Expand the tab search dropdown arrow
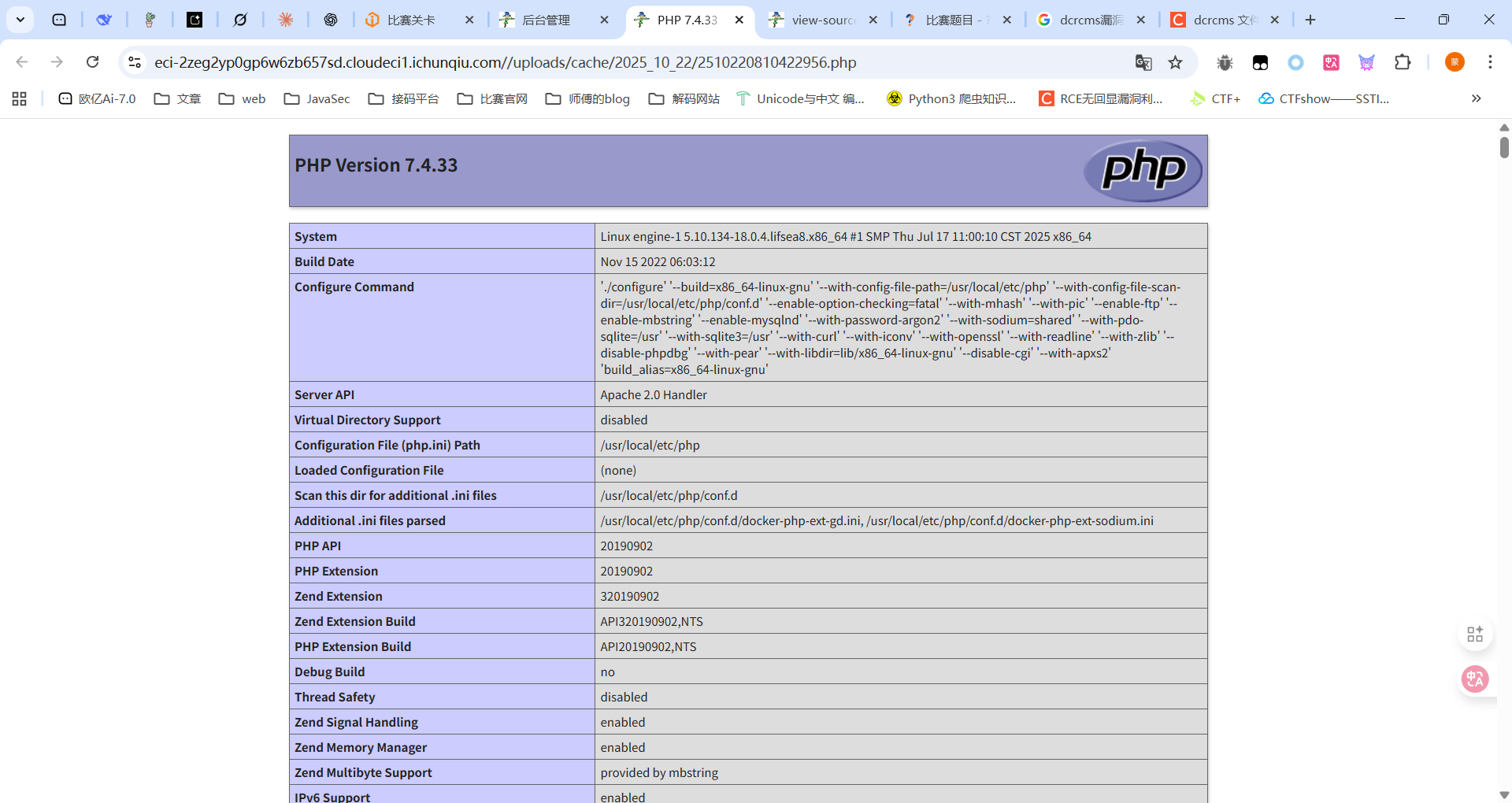 tap(20, 20)
